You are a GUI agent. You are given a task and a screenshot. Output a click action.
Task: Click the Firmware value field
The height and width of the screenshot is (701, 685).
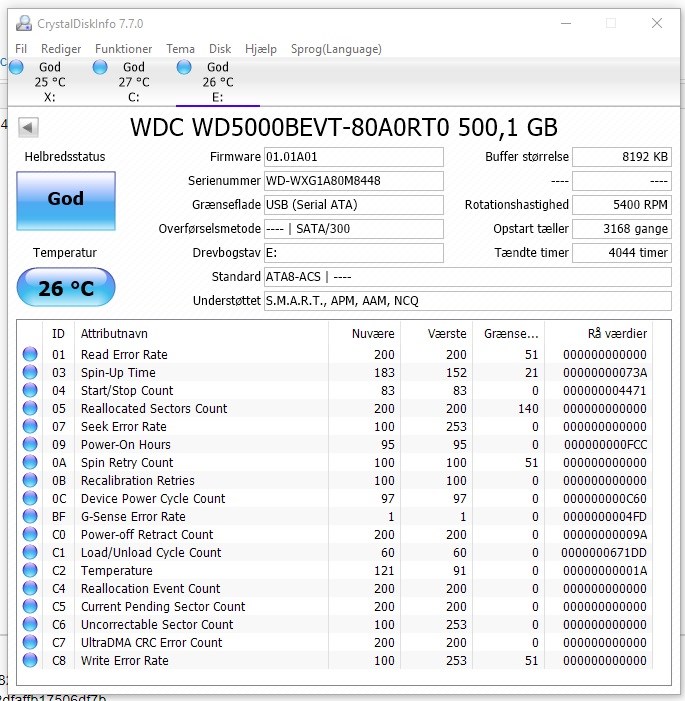tap(354, 157)
